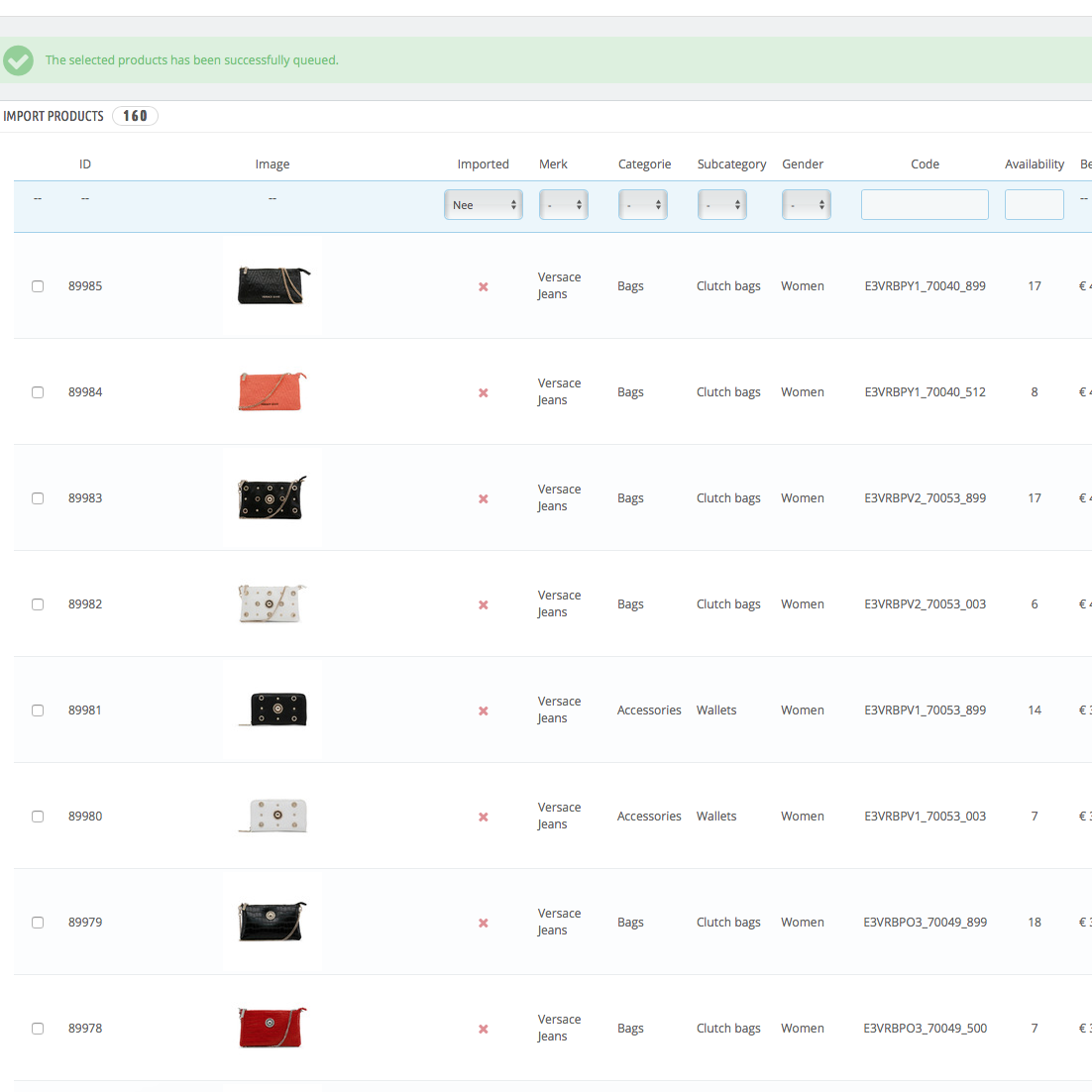Click Accessories category in row 89981

click(649, 710)
